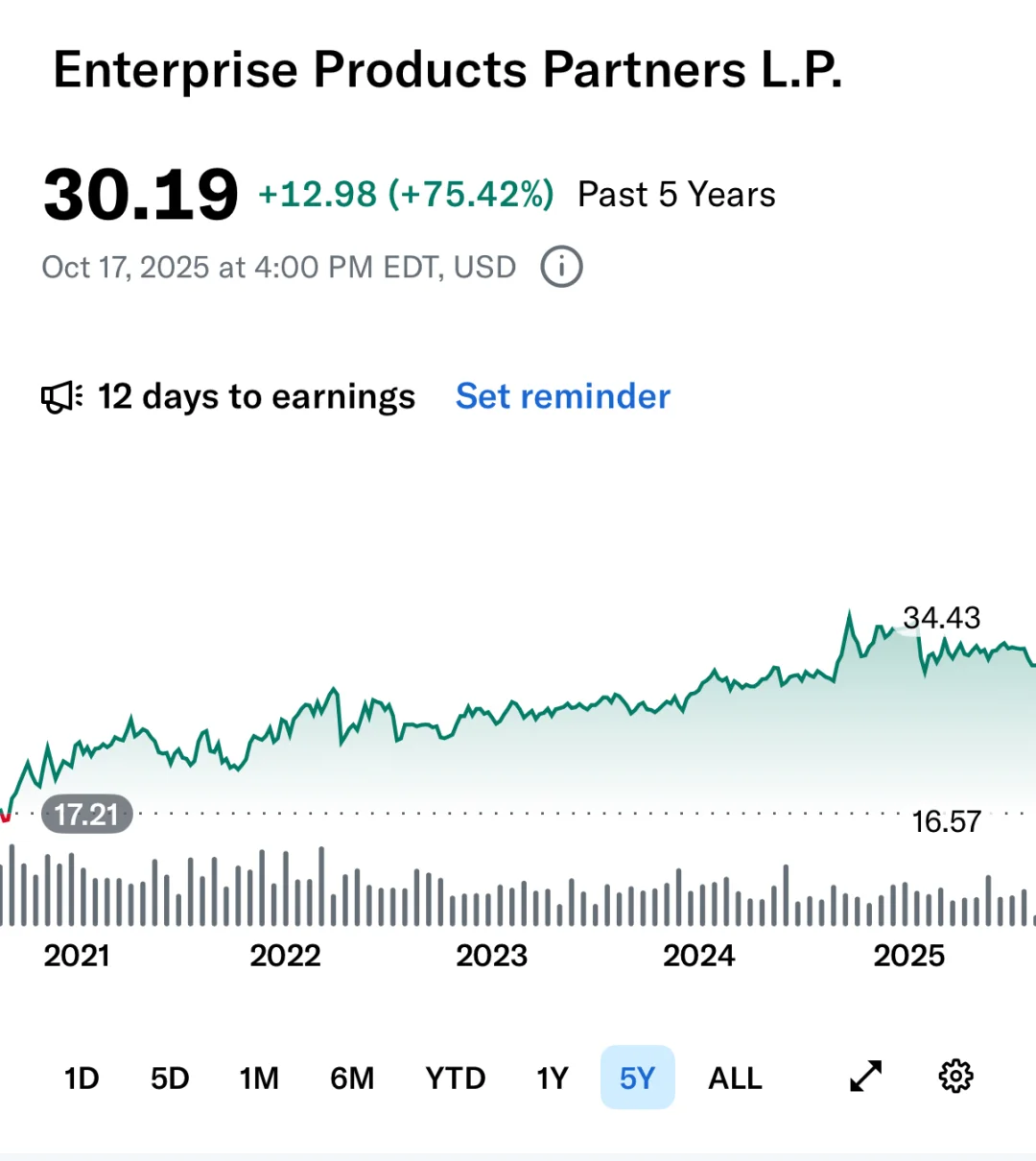Click the info icon beside the date
Viewport: 1036px width, 1161px height.
pyautogui.click(x=561, y=267)
